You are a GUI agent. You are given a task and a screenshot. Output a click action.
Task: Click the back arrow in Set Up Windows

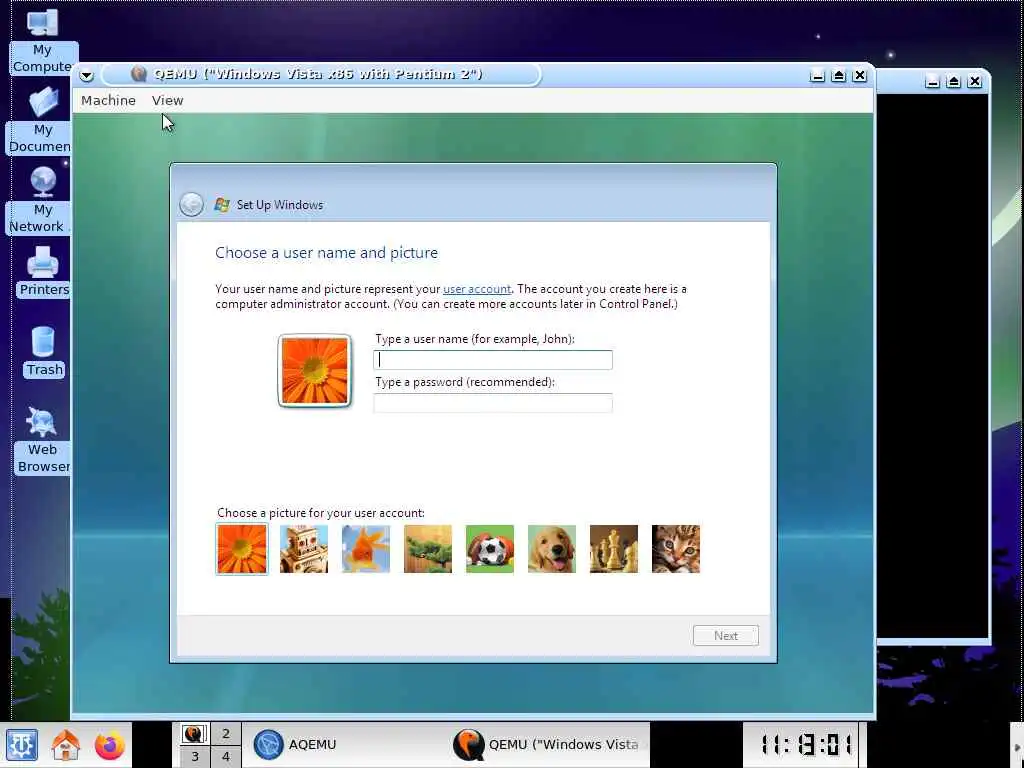191,205
